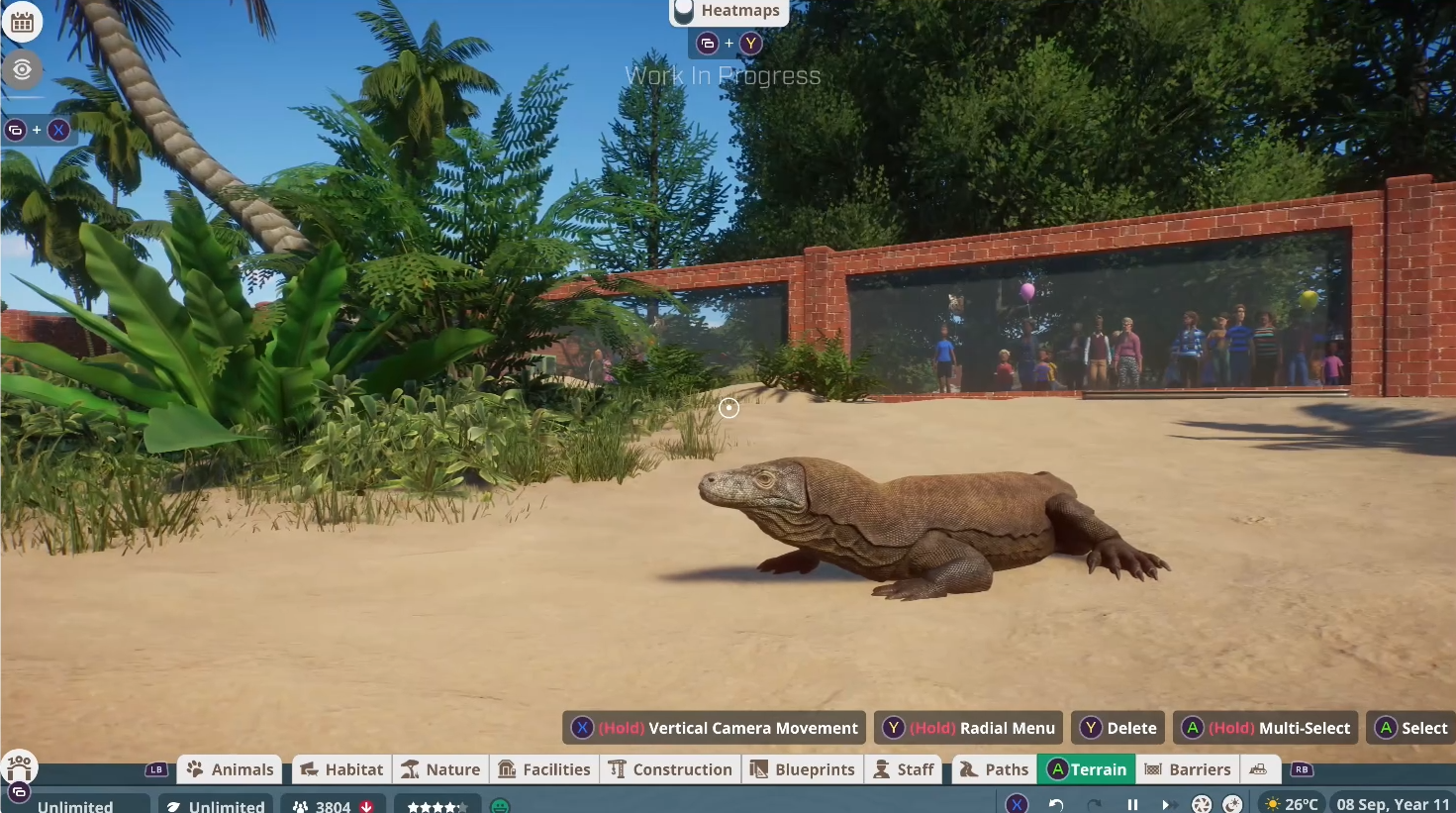Viewport: 1456px width, 813px height.
Task: Open the Habitat tab
Action: click(341, 769)
